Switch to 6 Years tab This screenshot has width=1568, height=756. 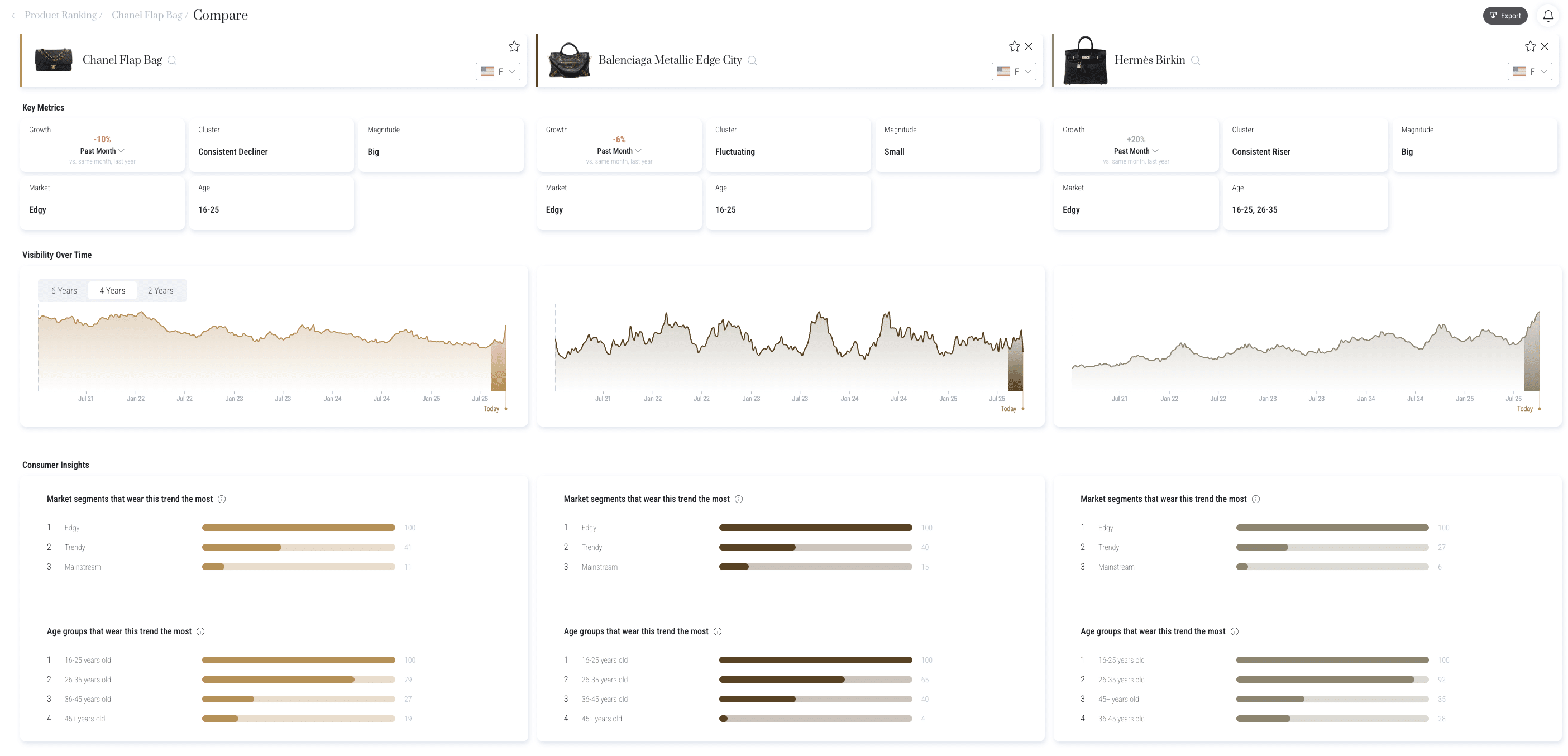tap(64, 290)
